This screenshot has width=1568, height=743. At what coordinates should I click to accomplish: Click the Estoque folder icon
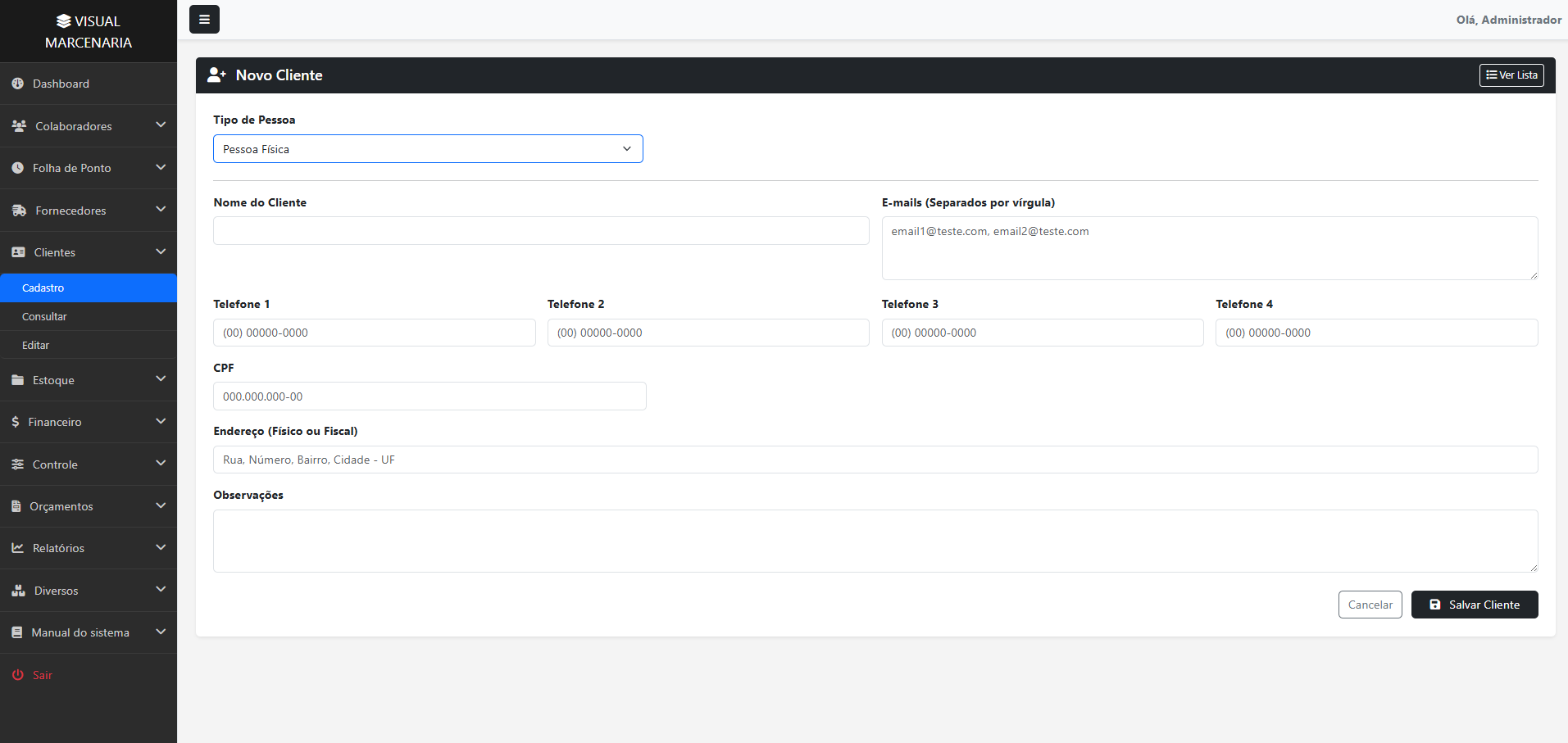click(x=18, y=380)
